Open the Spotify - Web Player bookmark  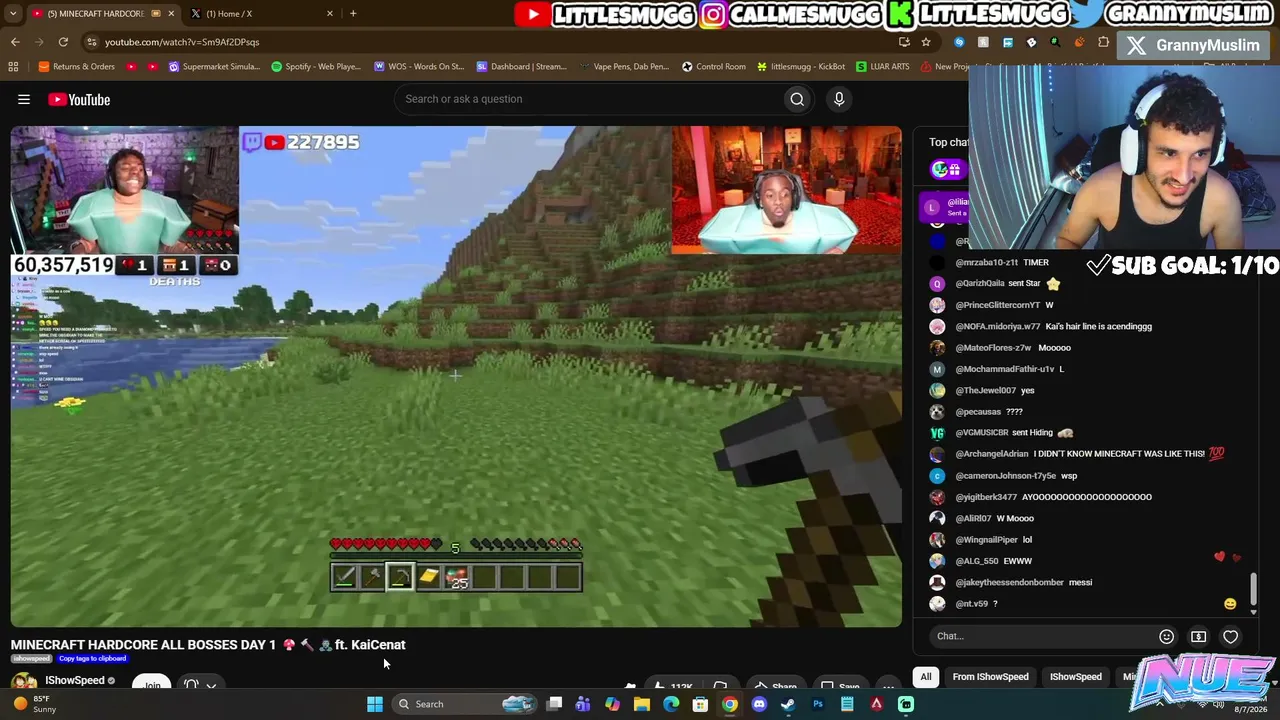pyautogui.click(x=316, y=67)
